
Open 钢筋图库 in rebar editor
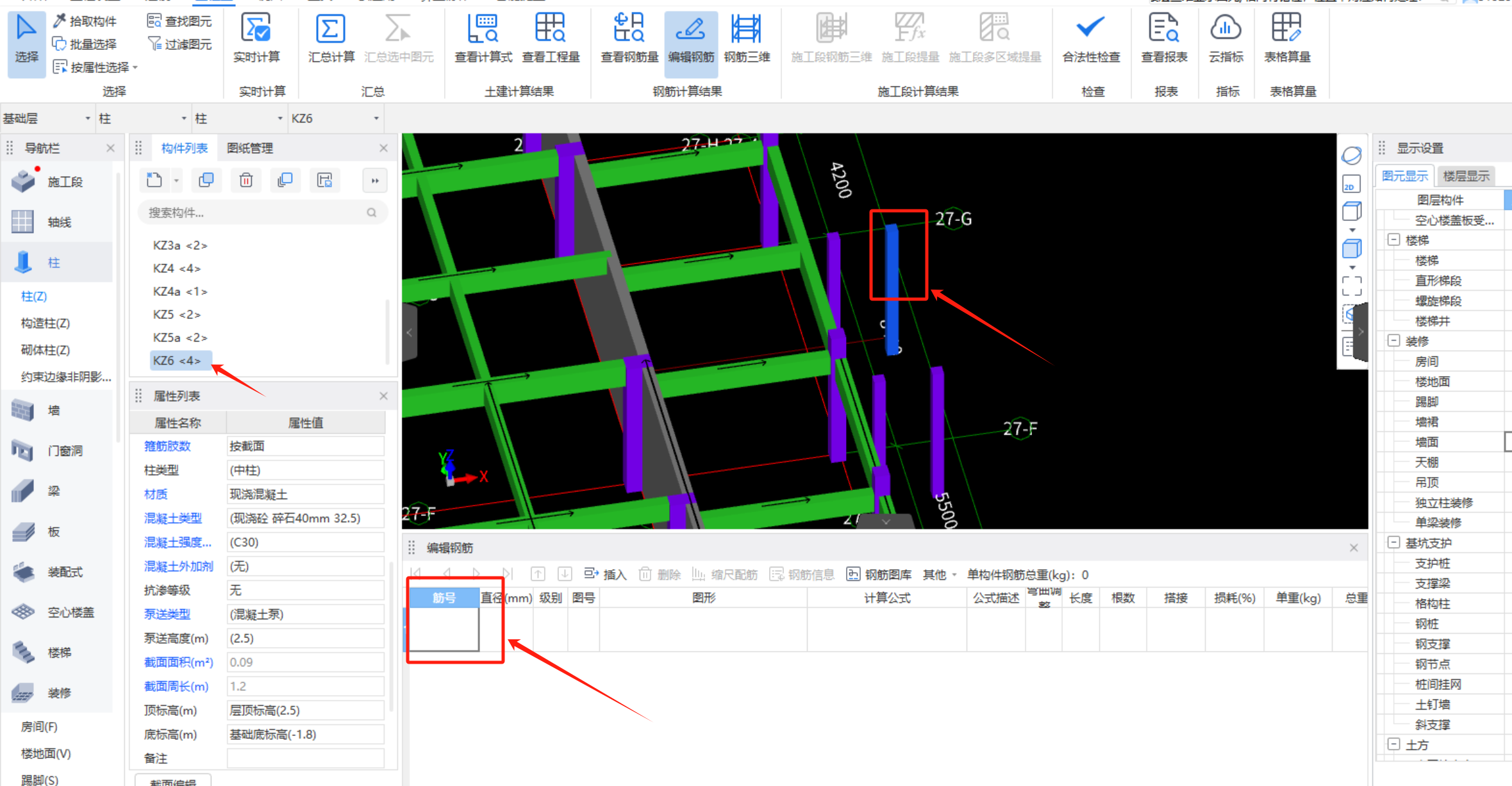[879, 575]
